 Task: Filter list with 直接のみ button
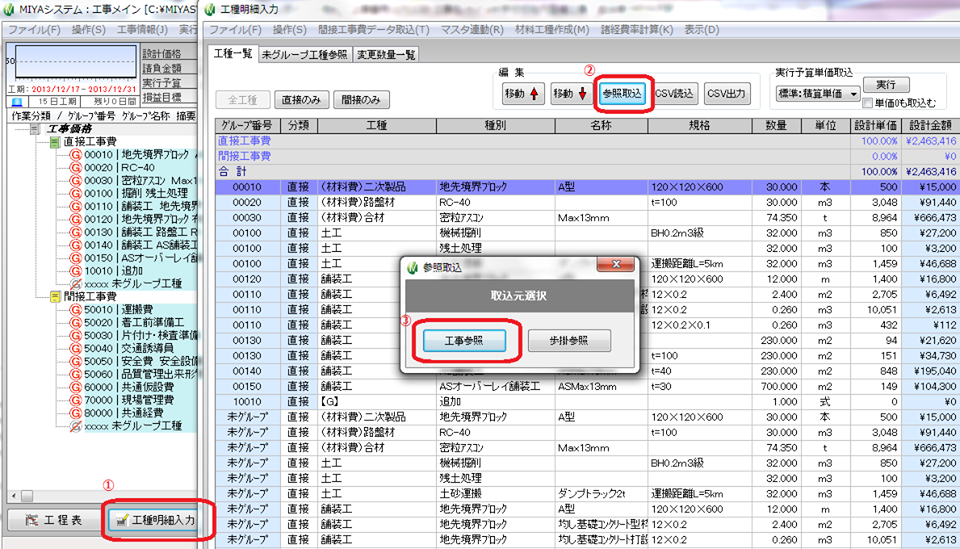[301, 100]
